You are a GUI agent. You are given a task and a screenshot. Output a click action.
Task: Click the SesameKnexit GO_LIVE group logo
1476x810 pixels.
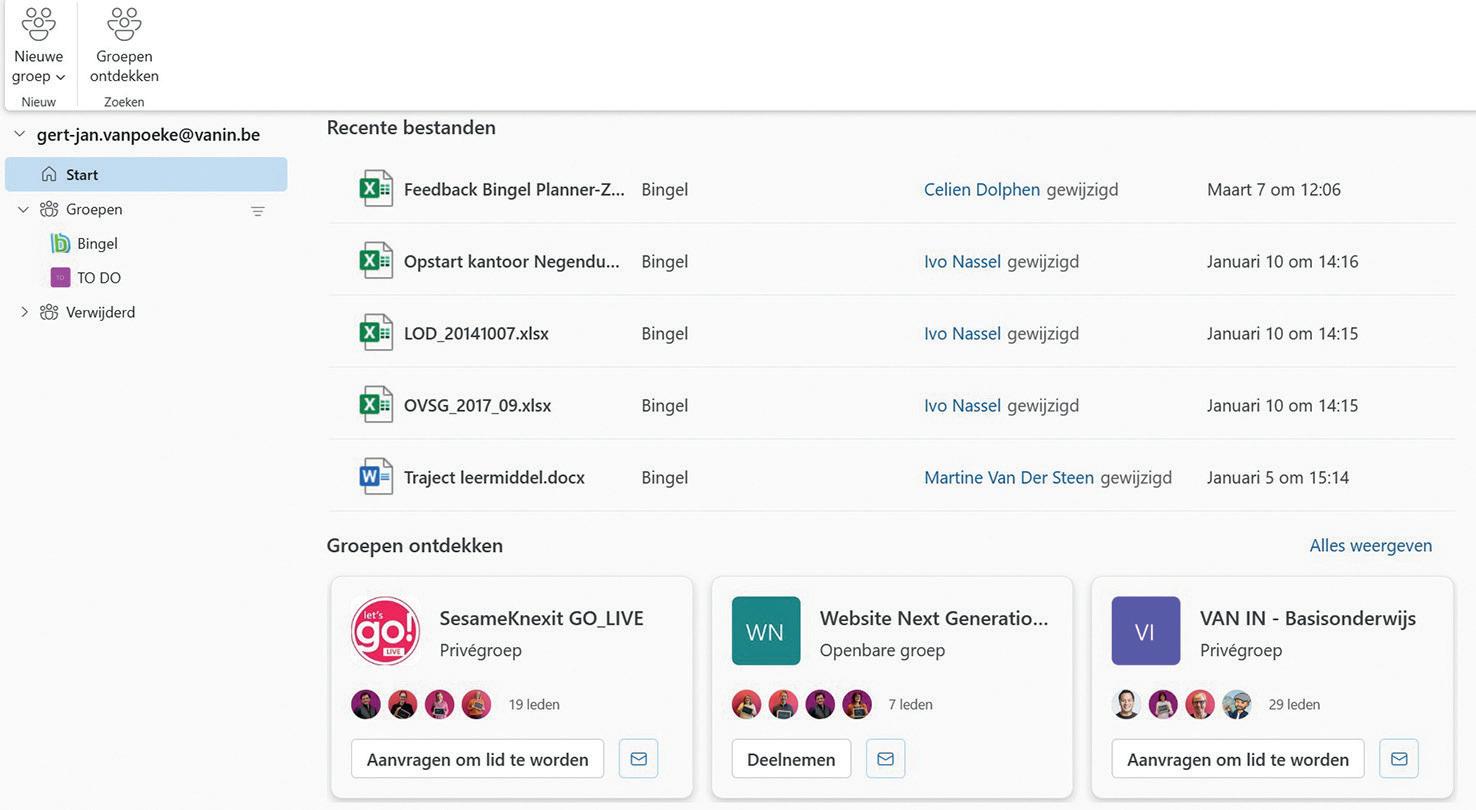tap(385, 631)
